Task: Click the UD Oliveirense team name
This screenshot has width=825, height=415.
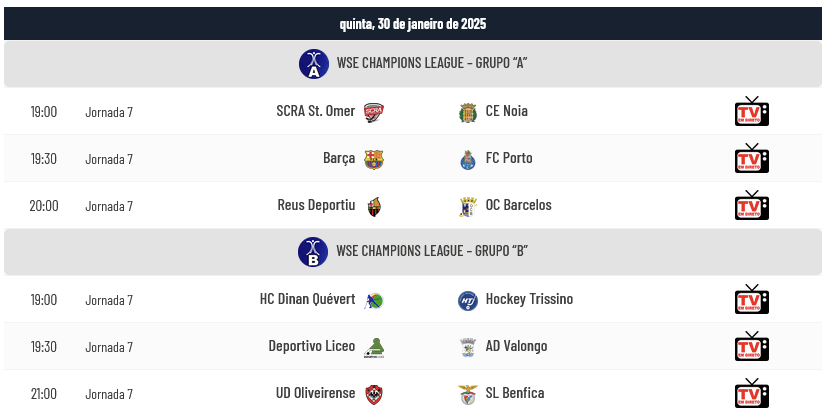Action: coord(315,393)
